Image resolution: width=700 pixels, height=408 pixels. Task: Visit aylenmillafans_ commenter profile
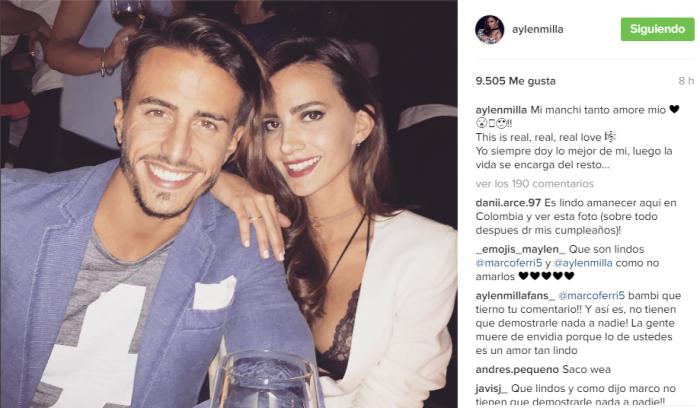[515, 296]
